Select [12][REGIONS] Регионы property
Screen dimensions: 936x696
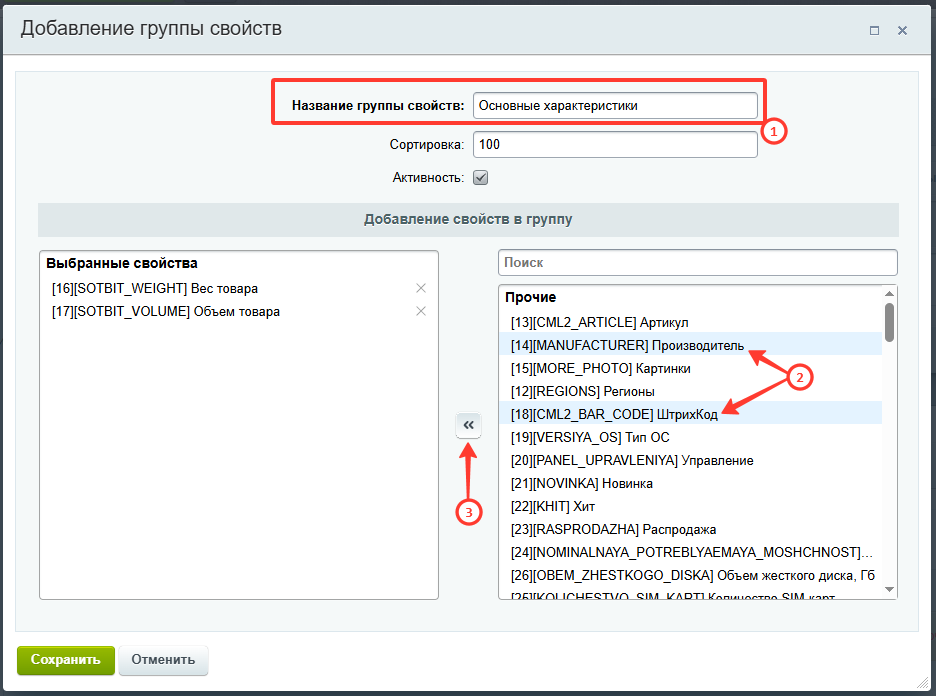[690, 392]
